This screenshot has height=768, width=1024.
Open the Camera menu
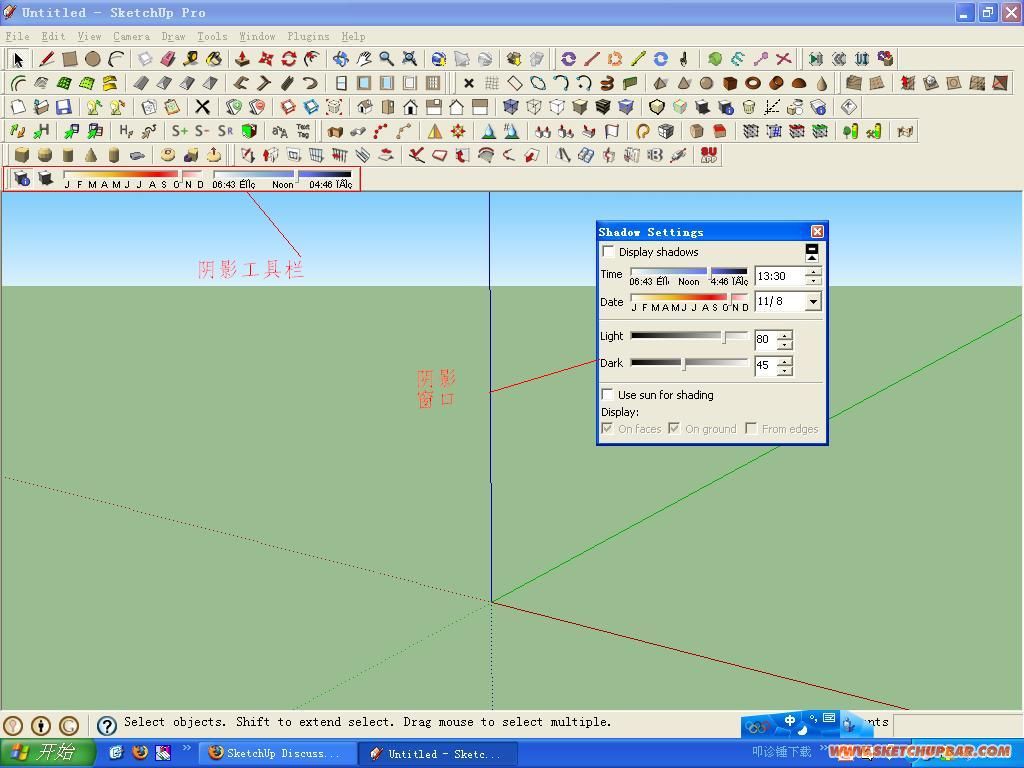pos(131,37)
